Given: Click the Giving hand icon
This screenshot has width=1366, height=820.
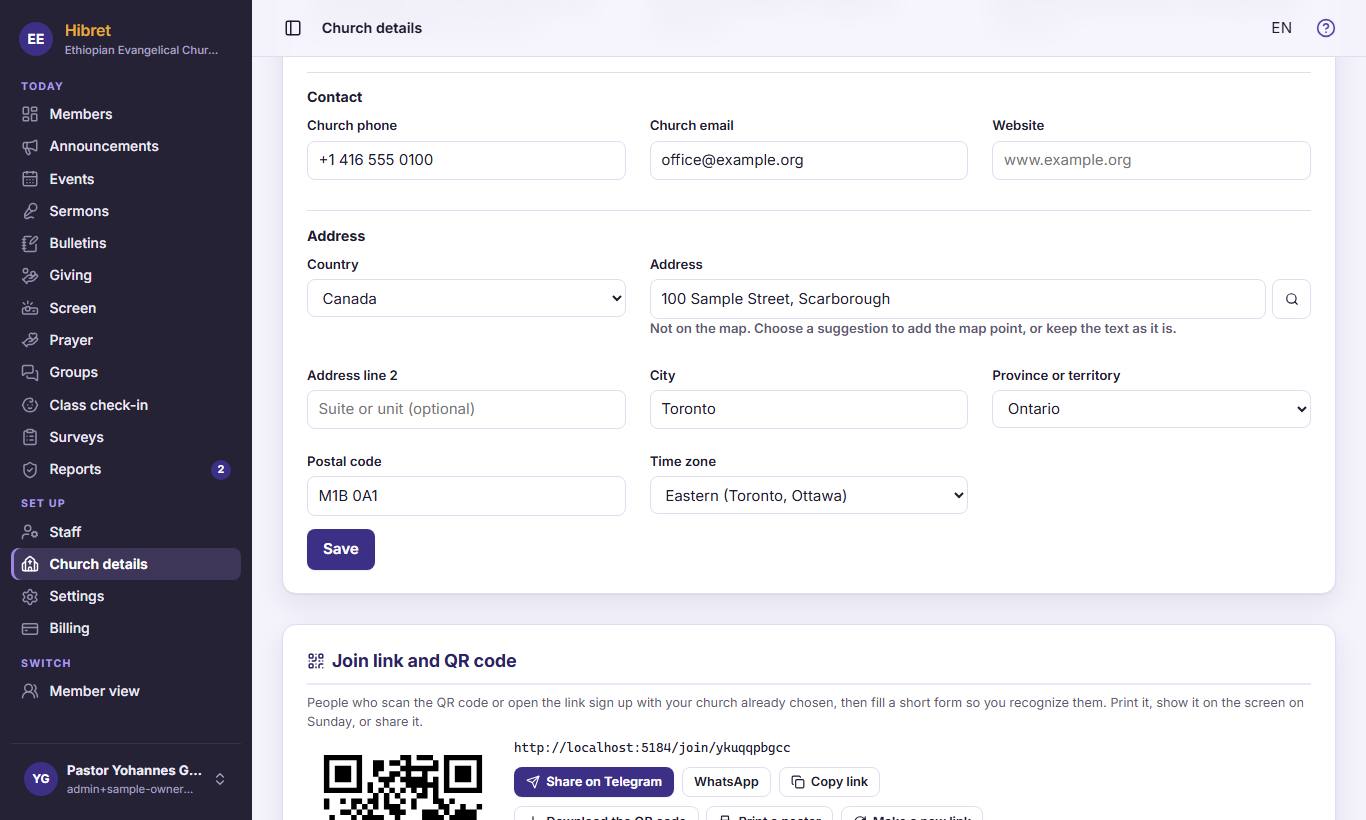Looking at the screenshot, I should tap(30, 275).
